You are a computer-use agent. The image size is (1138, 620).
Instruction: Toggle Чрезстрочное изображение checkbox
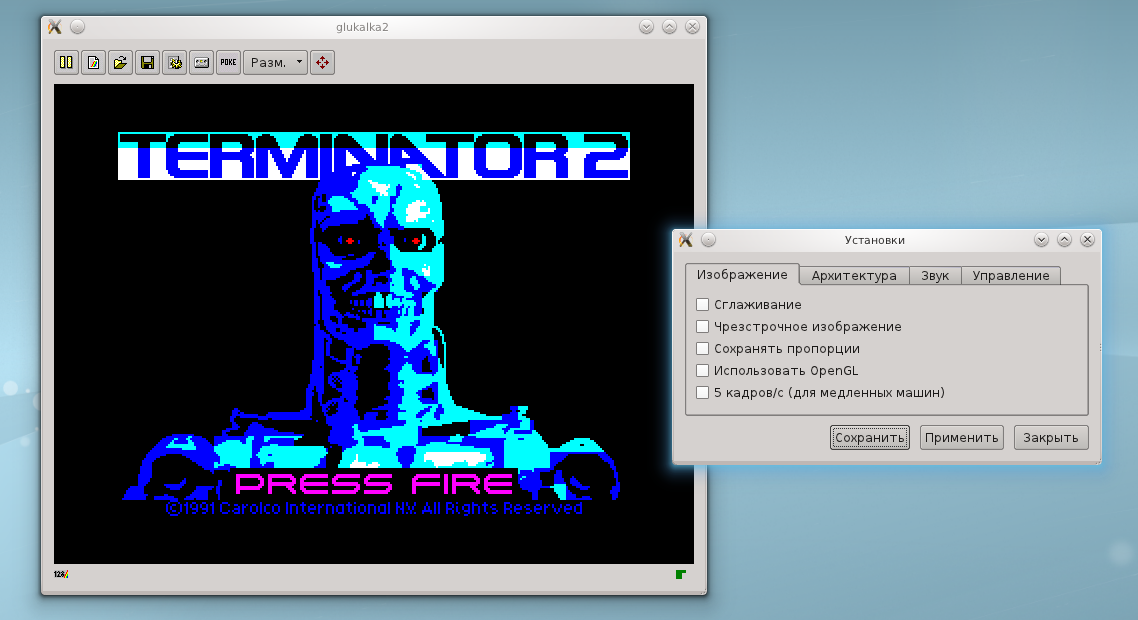(x=703, y=327)
